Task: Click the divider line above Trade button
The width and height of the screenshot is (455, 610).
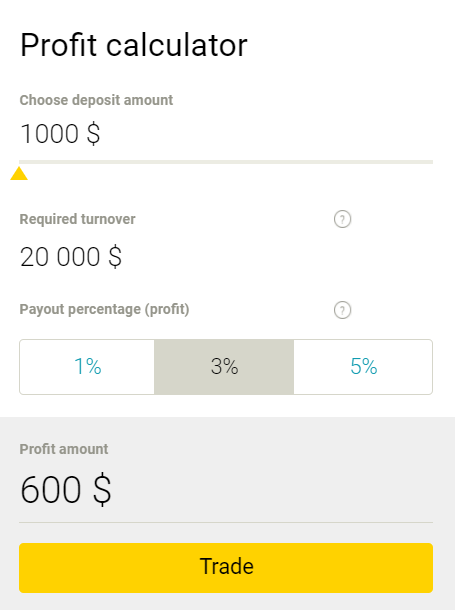Action: (226, 522)
